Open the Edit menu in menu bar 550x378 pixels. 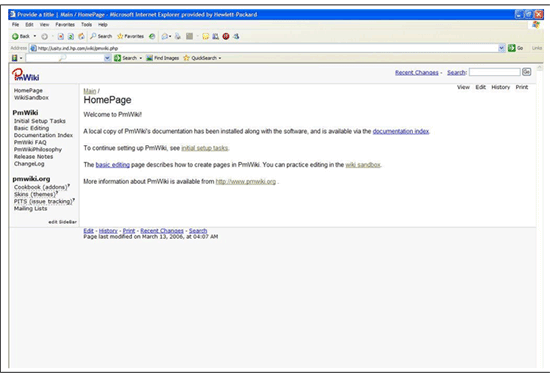coord(29,25)
